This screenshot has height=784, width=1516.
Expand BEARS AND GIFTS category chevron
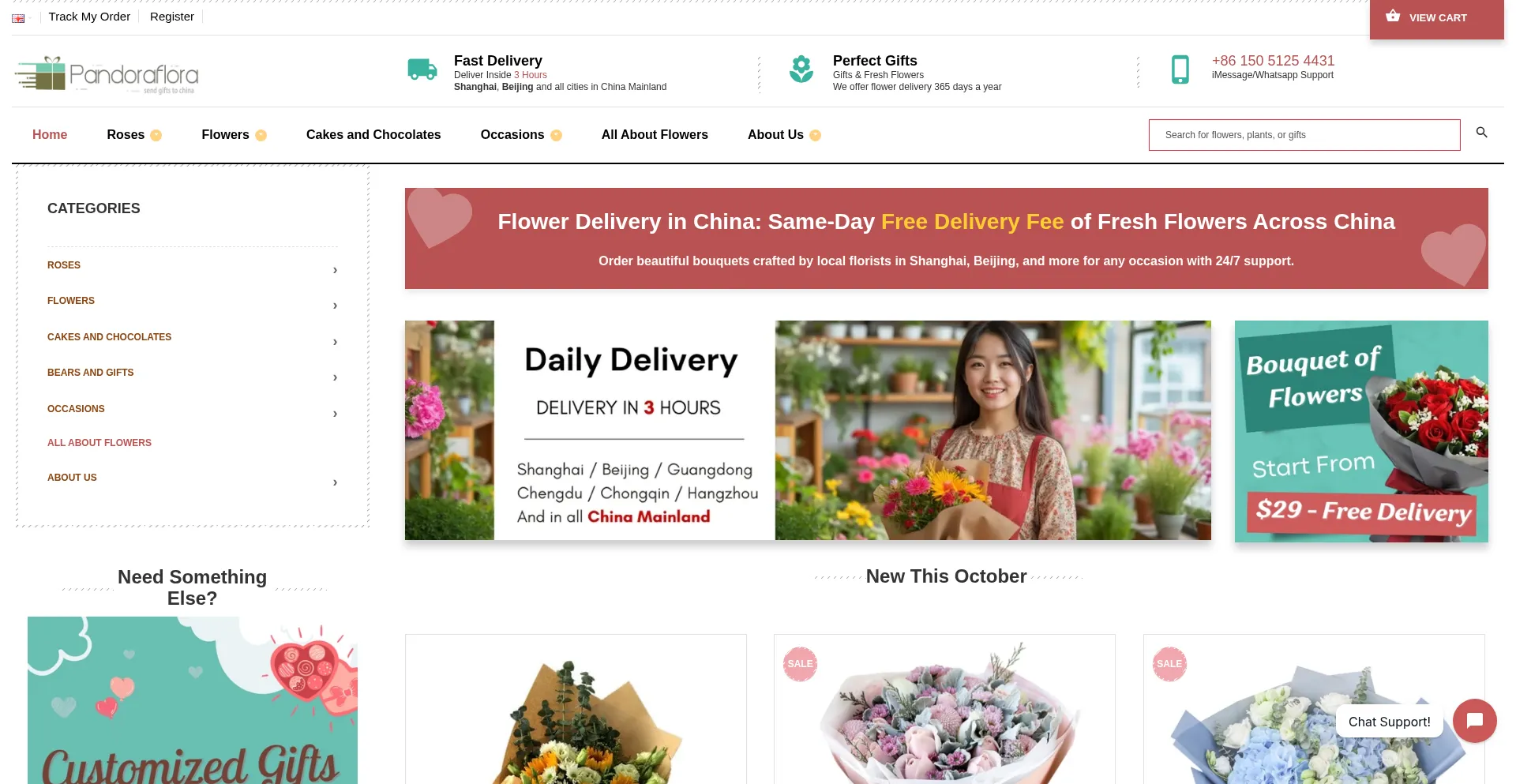(x=335, y=377)
